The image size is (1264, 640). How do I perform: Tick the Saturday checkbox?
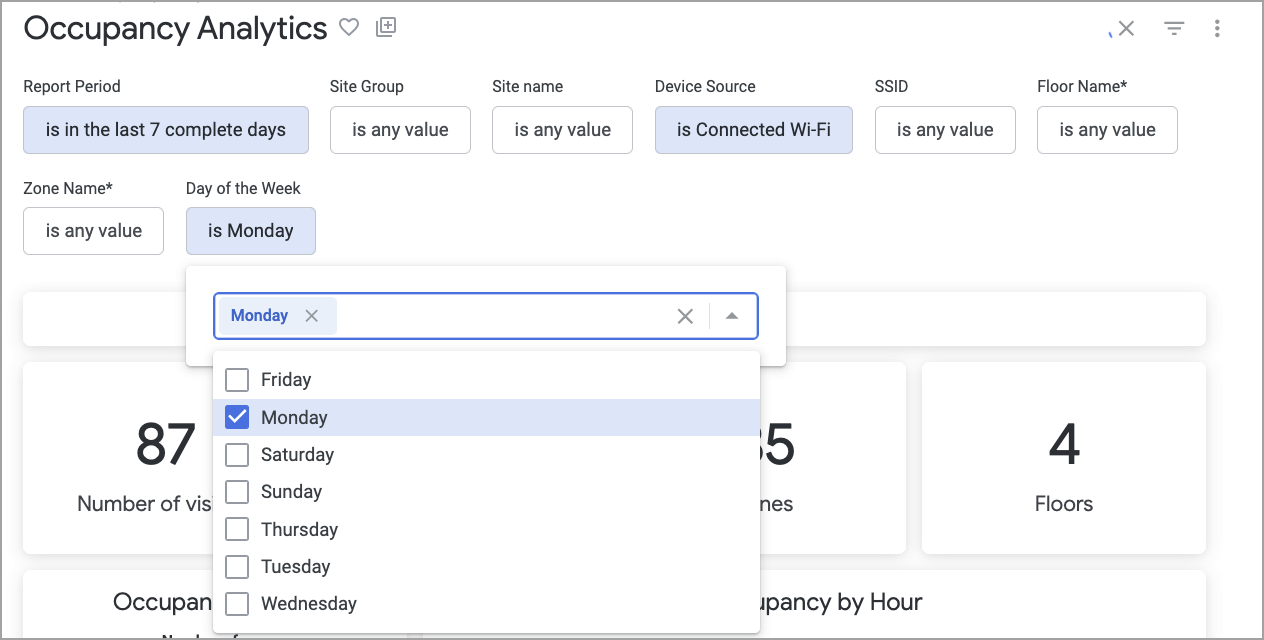pos(237,455)
